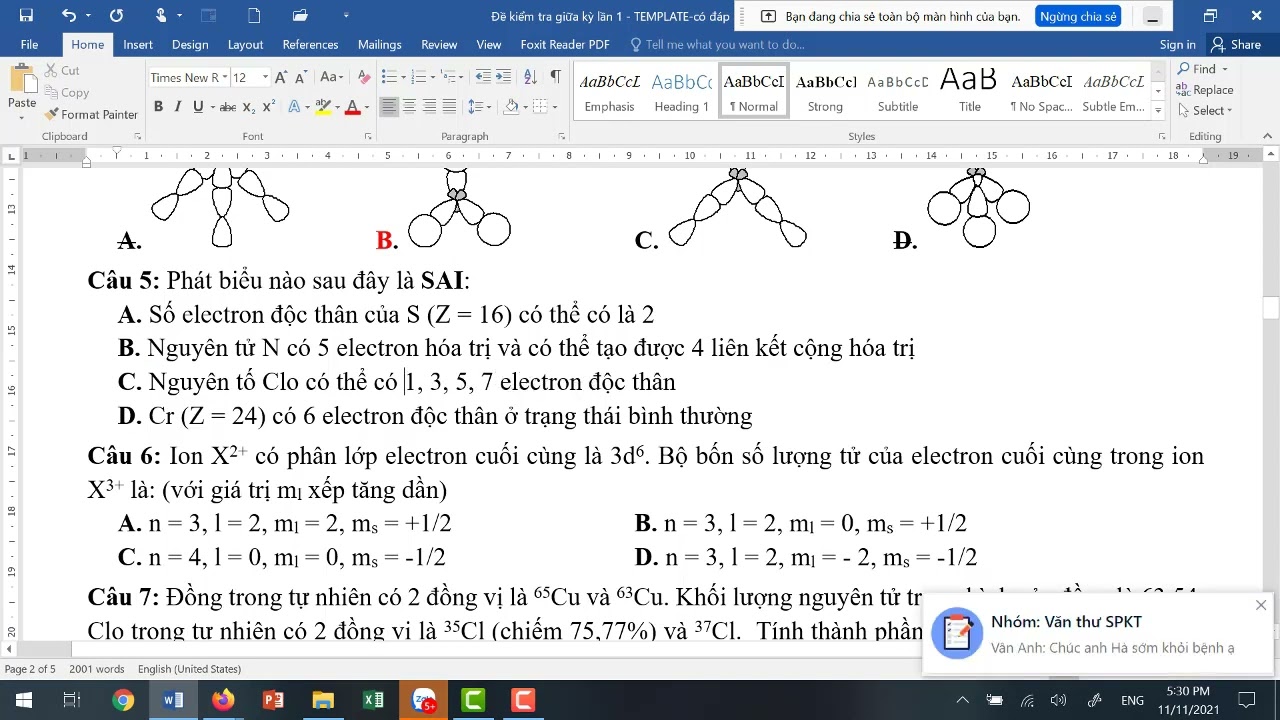This screenshot has height=720, width=1280.
Task: Apply the Heading 1 style
Action: click(x=682, y=91)
